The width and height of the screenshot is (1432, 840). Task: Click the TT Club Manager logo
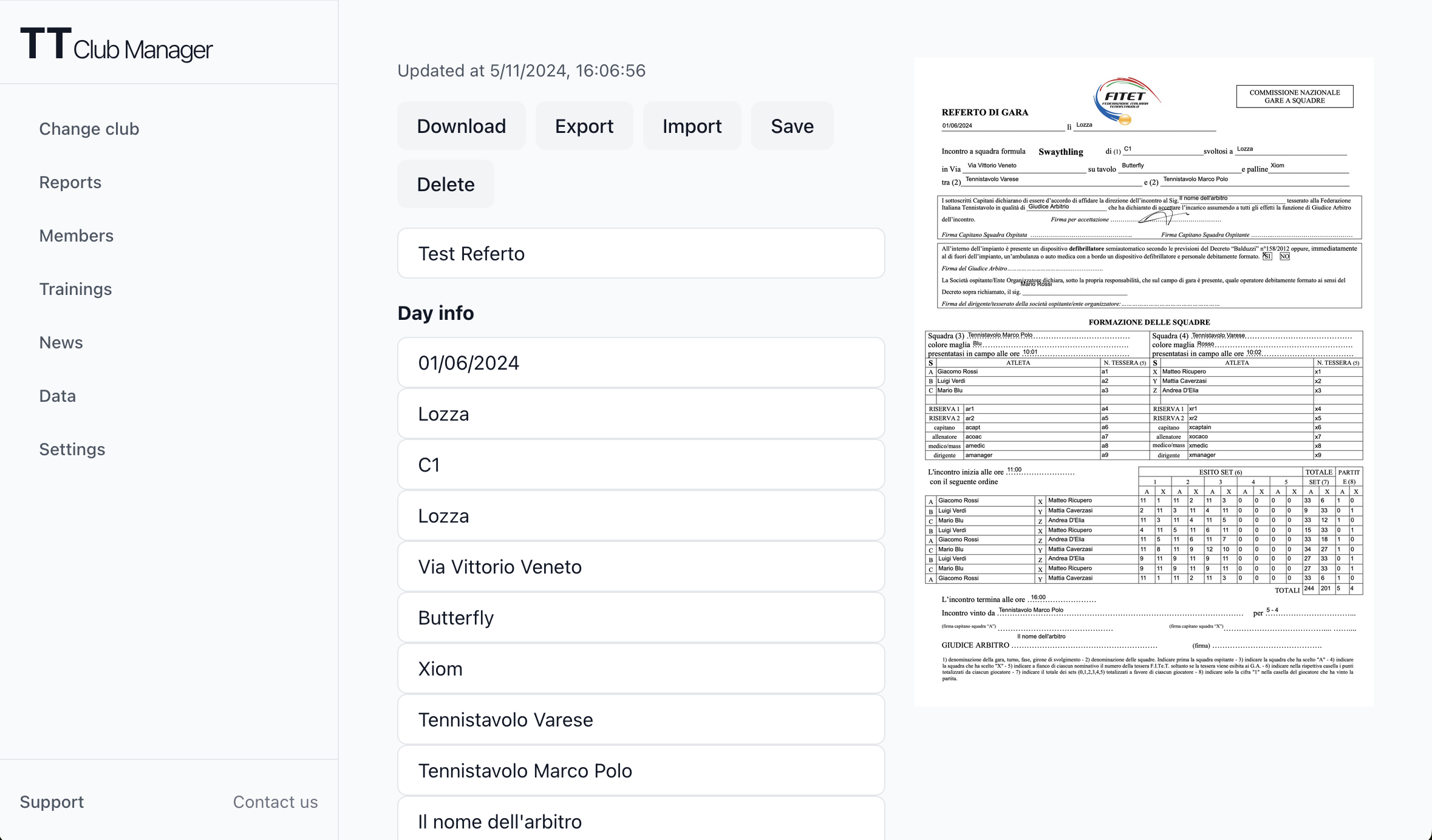pos(116,45)
